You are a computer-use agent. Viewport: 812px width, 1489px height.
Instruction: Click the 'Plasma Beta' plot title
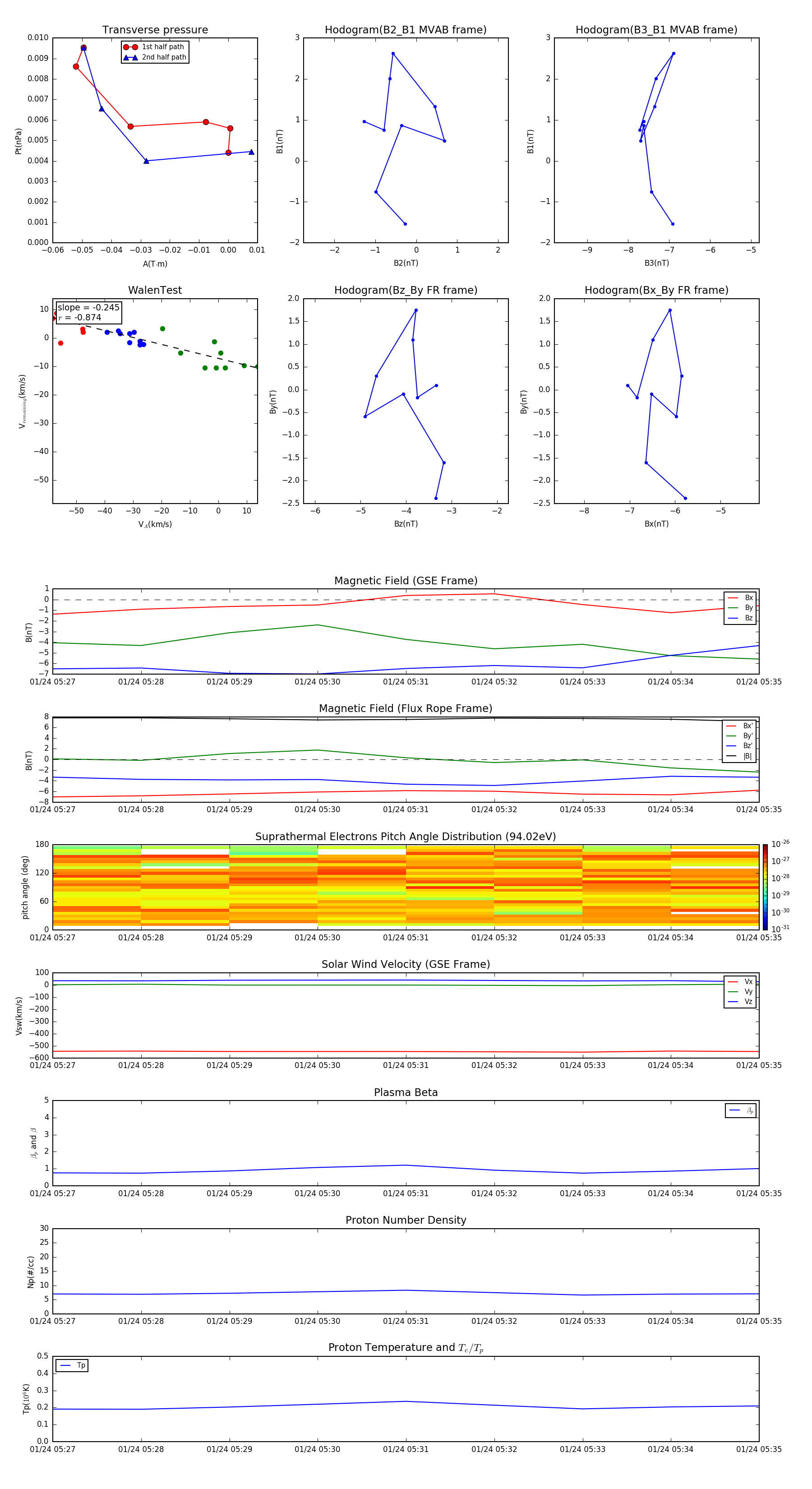[406, 1093]
